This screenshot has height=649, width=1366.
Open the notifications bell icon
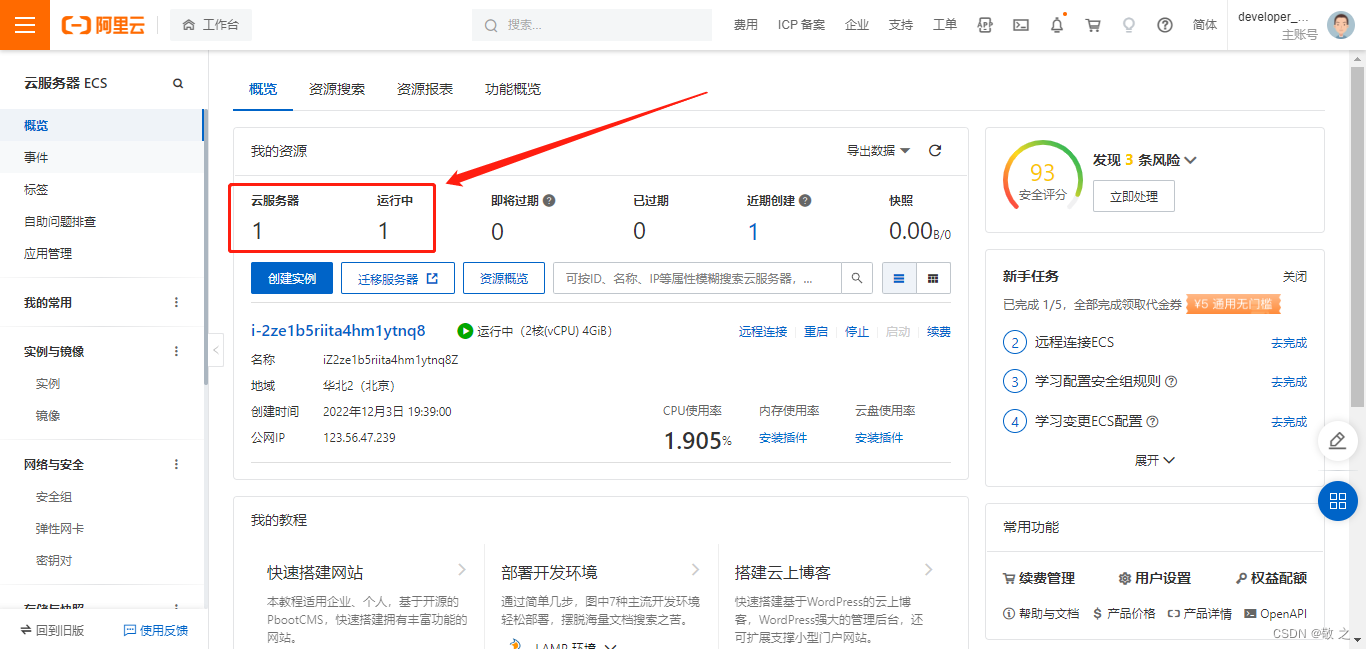(x=1056, y=24)
